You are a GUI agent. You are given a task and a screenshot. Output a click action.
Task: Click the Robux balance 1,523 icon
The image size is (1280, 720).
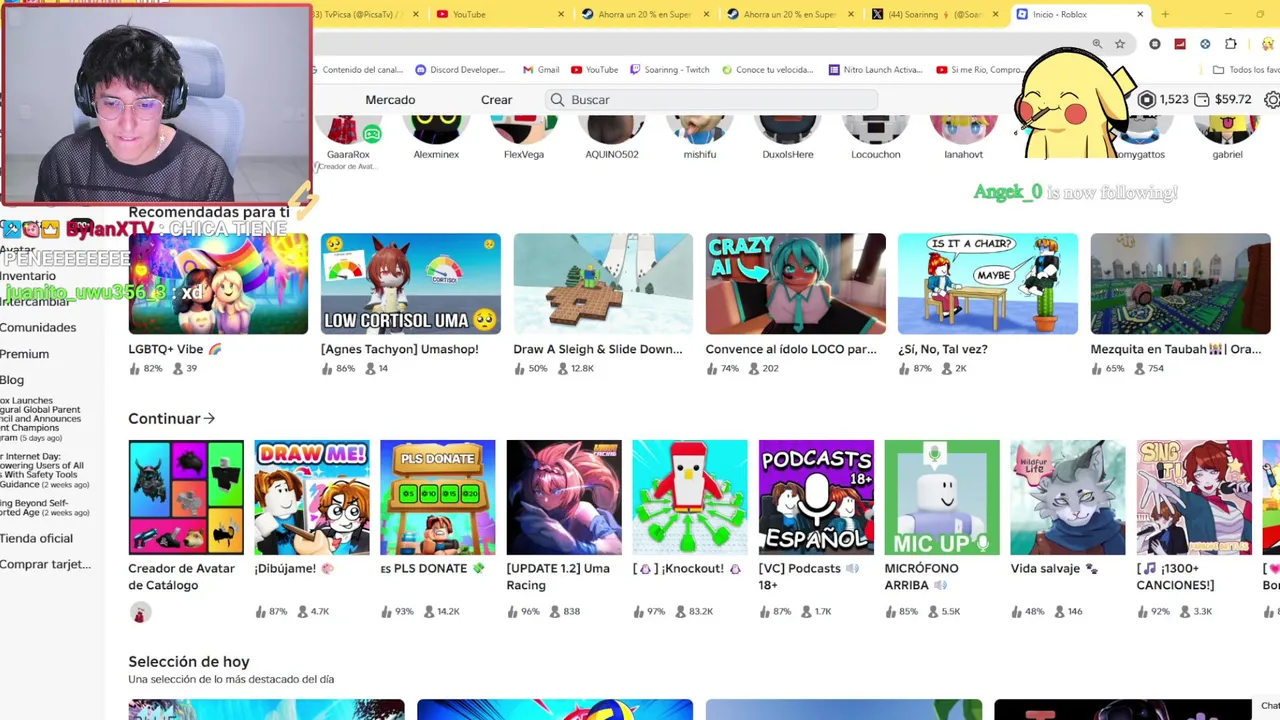coord(1148,100)
